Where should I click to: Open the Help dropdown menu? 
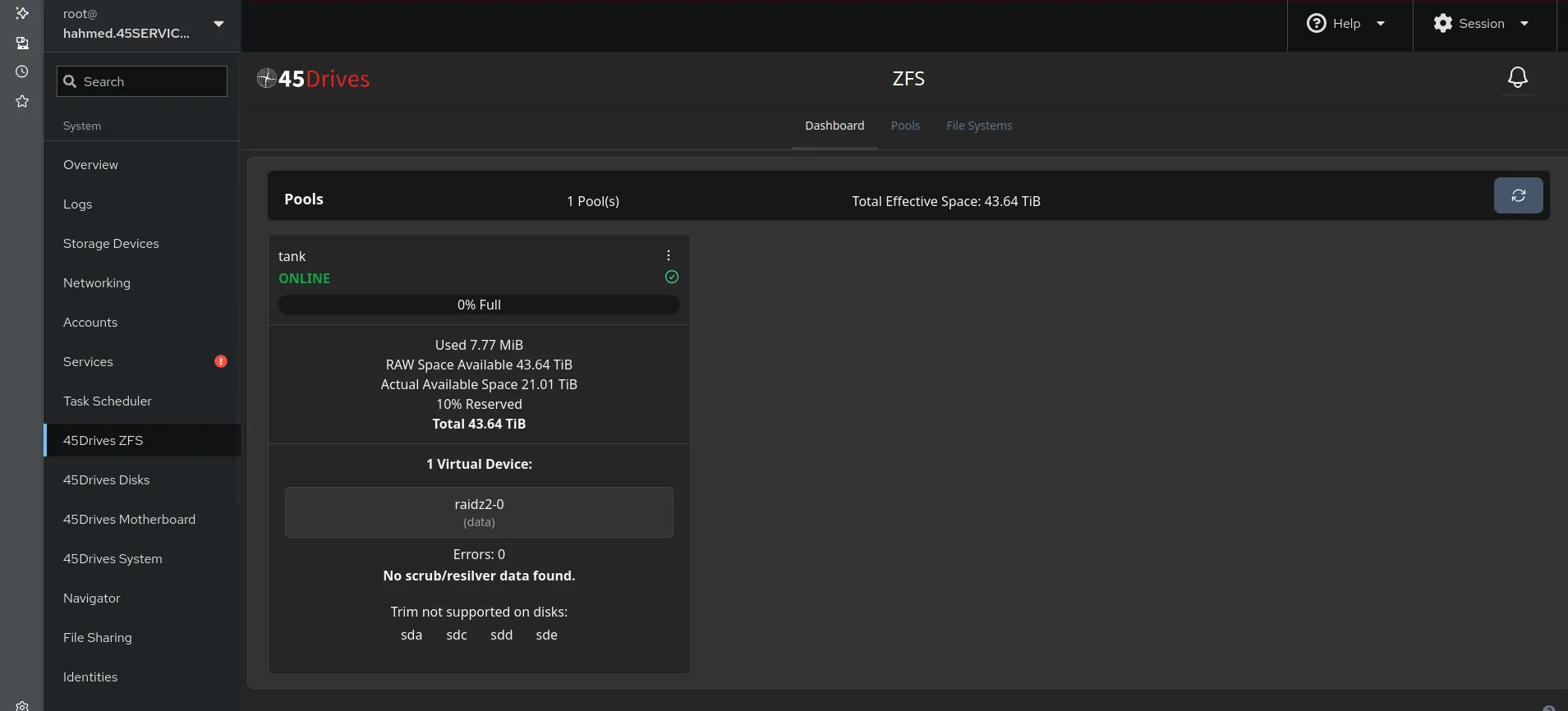[x=1347, y=24]
